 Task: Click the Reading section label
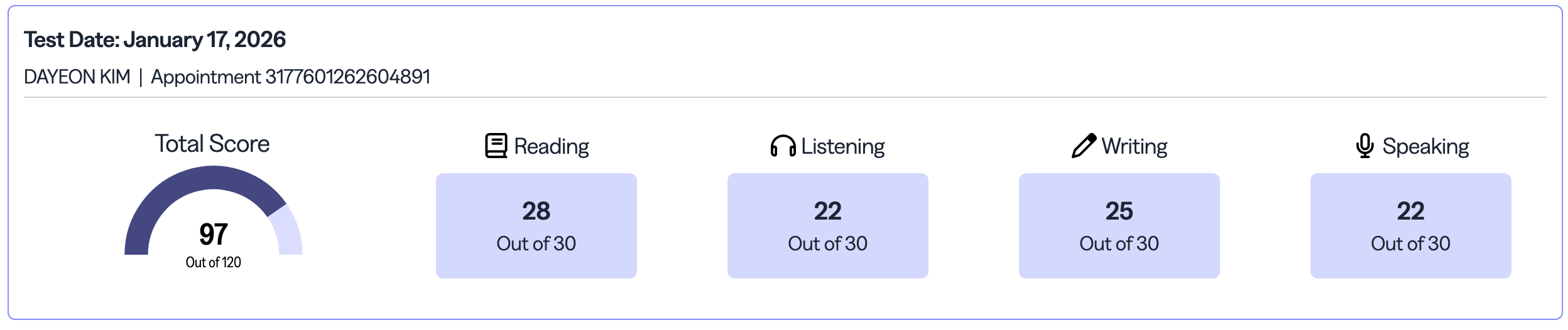pos(551,147)
